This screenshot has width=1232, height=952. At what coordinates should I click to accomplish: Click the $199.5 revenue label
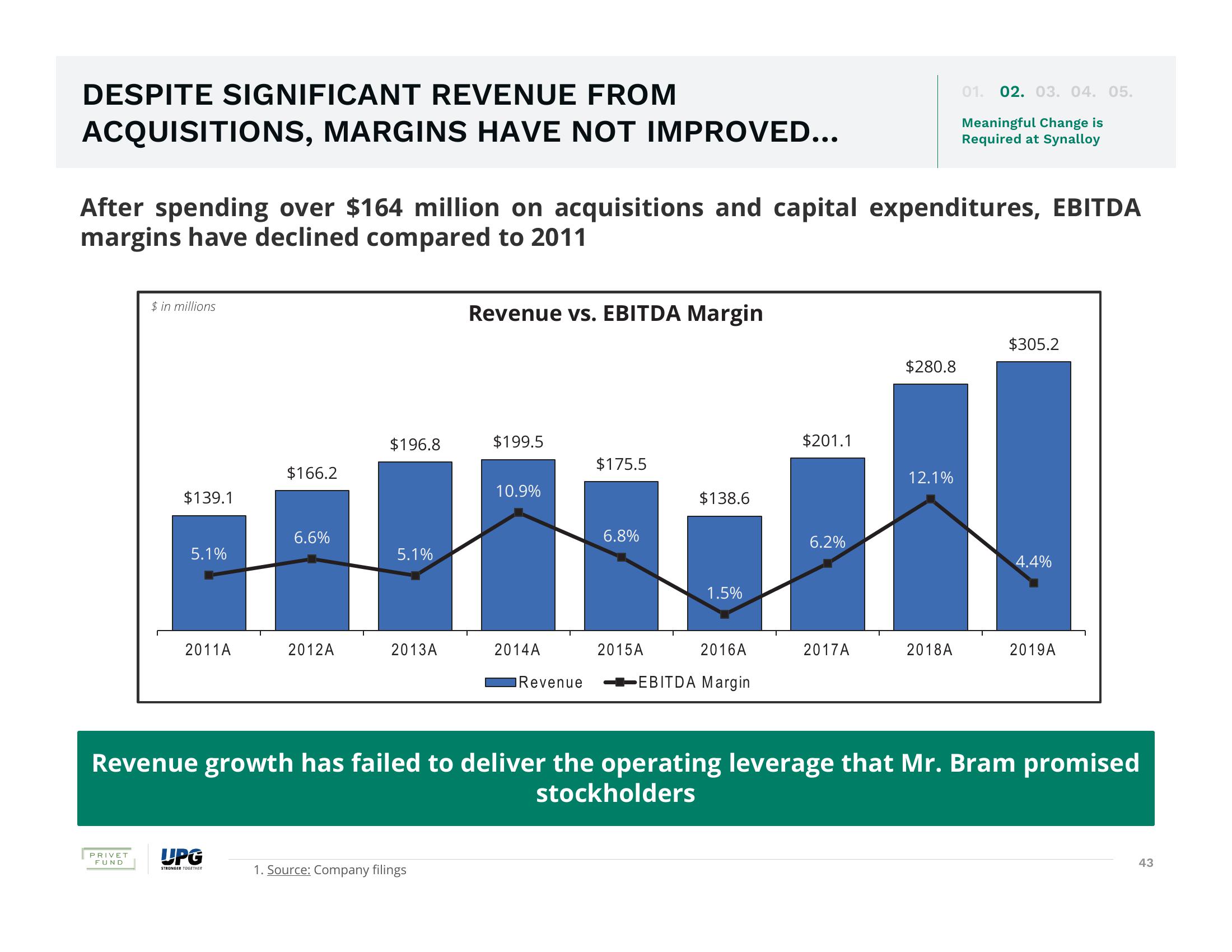(x=518, y=442)
